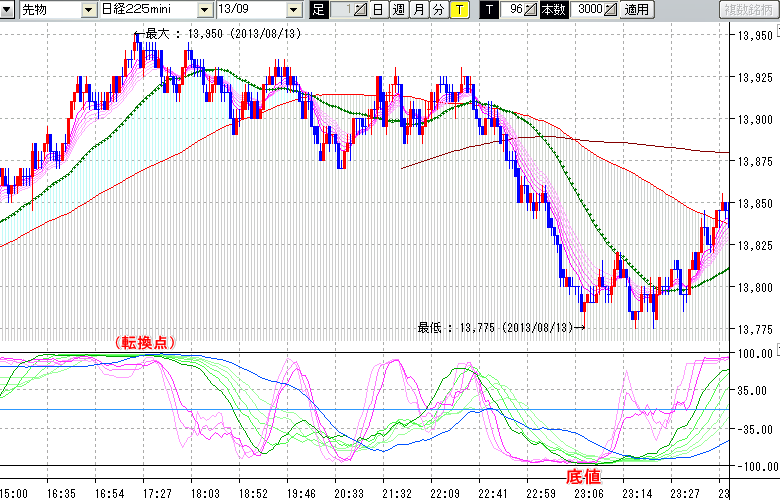This screenshot has height=500, width=780.
Task: Click the black 本数 count label
Action: tap(553, 10)
